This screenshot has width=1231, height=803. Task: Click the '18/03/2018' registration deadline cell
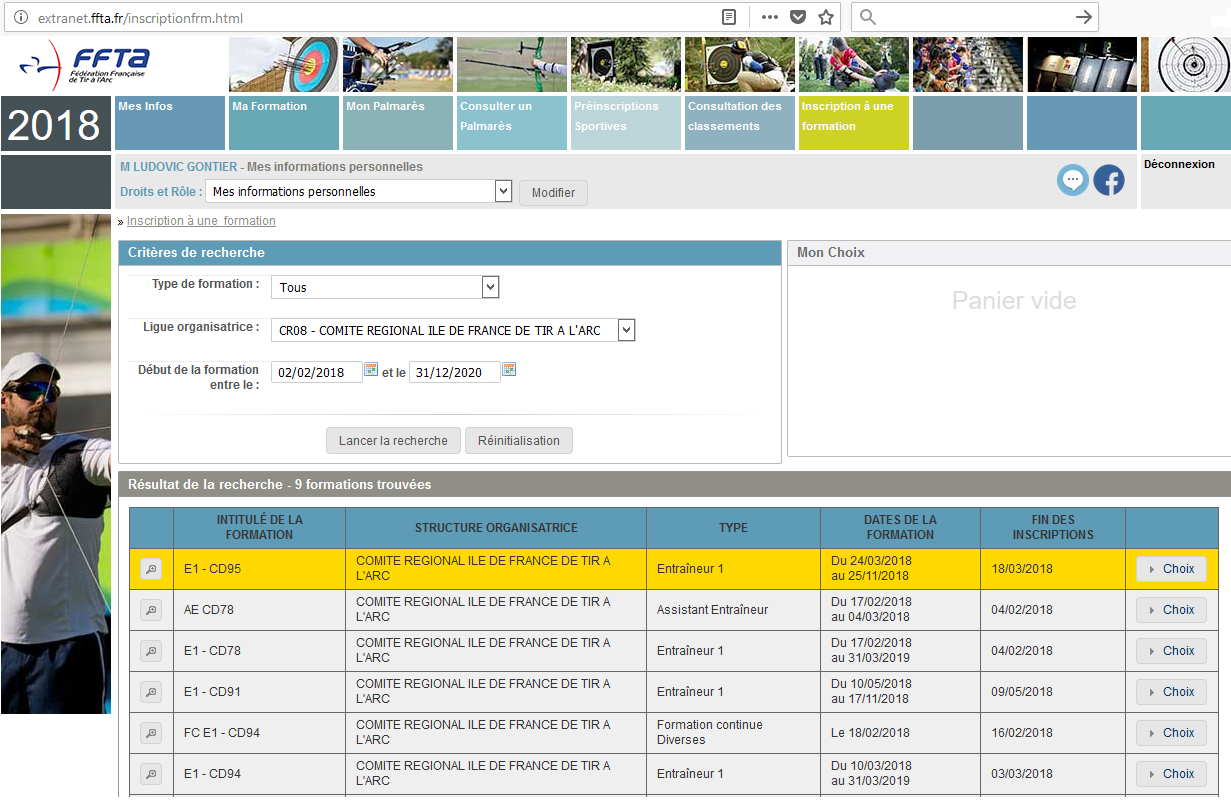pos(1053,569)
